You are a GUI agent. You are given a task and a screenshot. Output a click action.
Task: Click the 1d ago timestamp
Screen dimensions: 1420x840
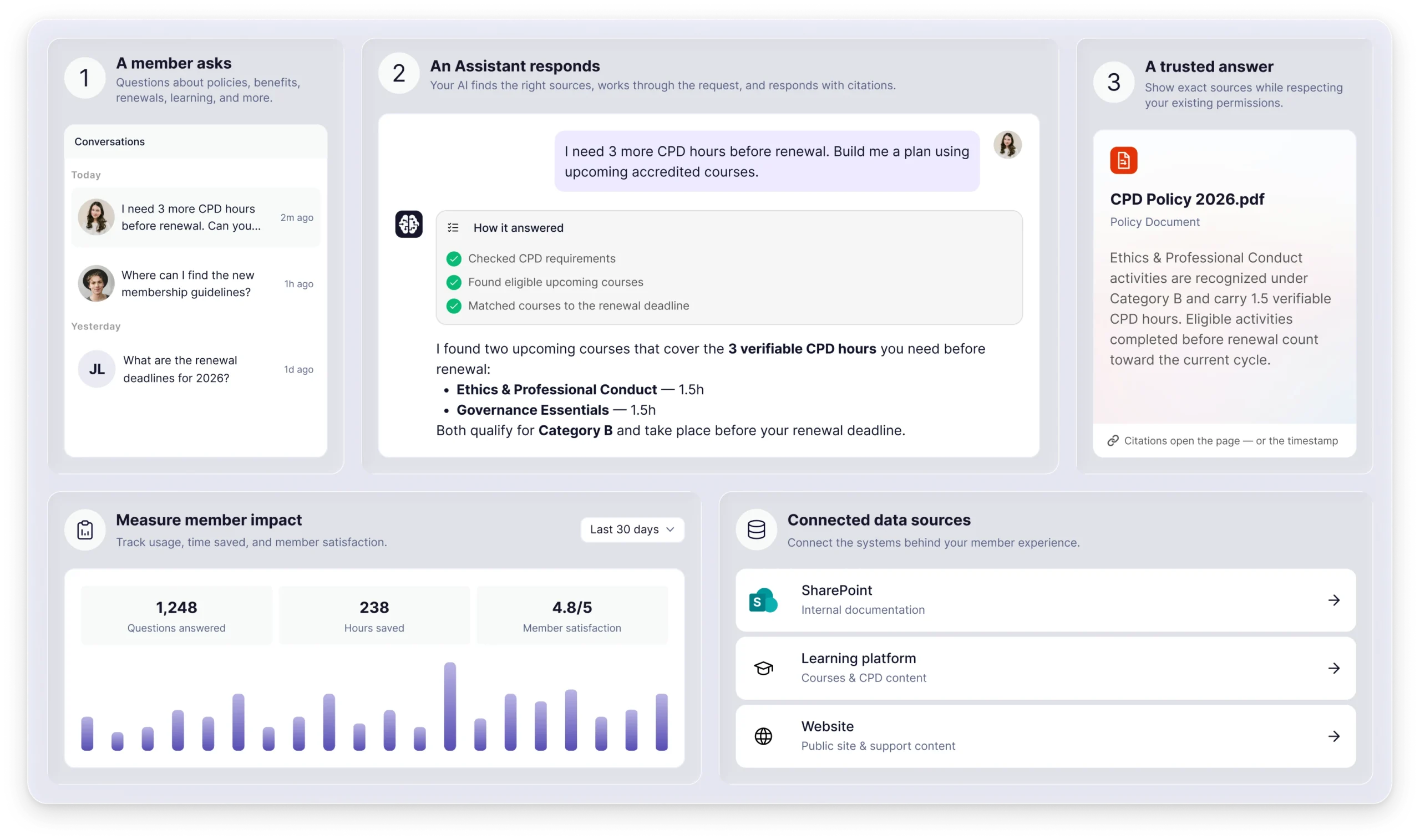tap(298, 369)
